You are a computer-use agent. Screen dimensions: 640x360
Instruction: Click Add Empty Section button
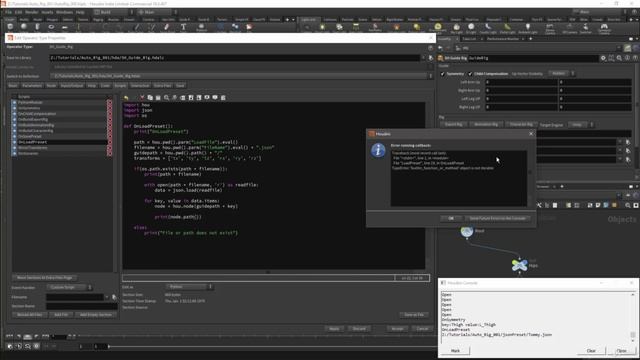(x=96, y=315)
